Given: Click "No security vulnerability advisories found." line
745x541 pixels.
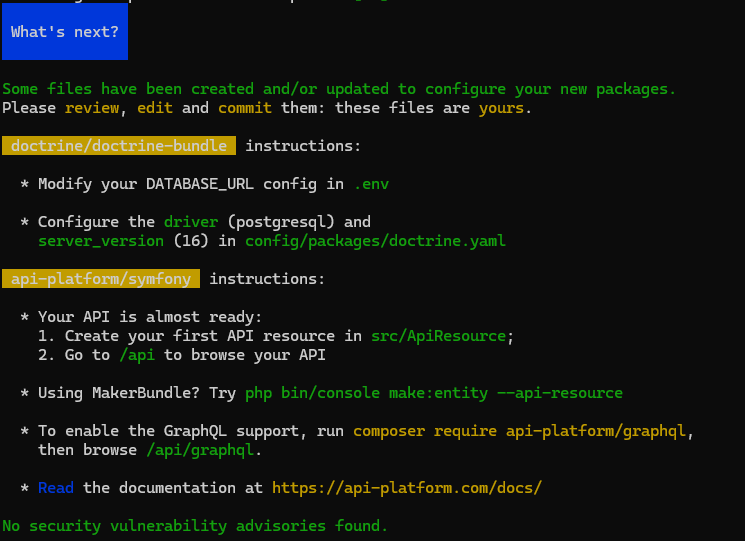Looking at the screenshot, I should coord(195,526).
